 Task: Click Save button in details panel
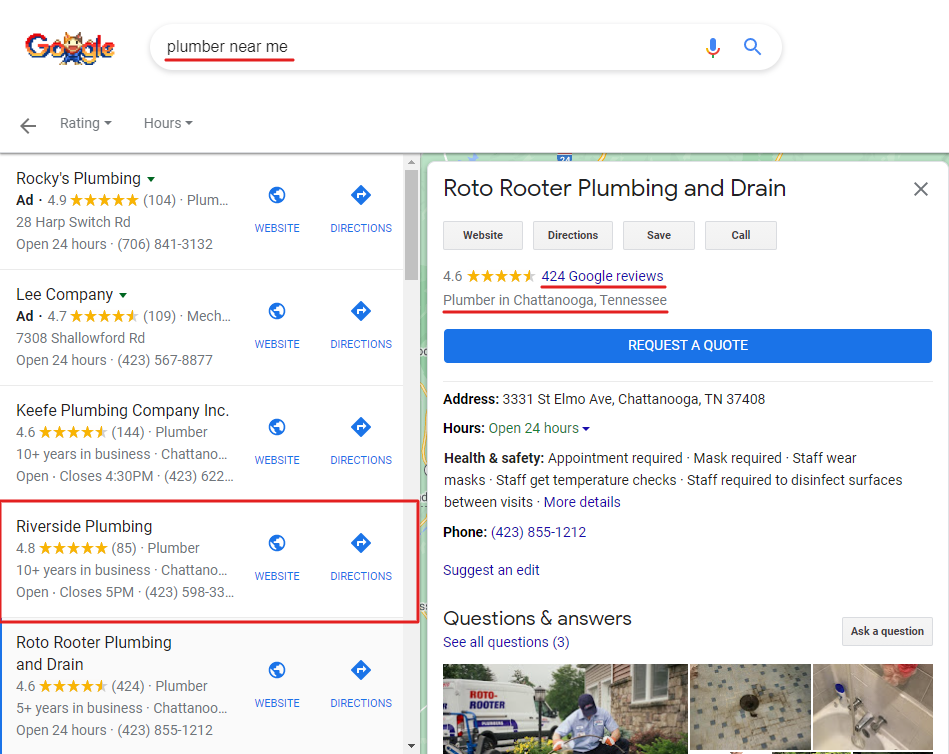pos(658,235)
